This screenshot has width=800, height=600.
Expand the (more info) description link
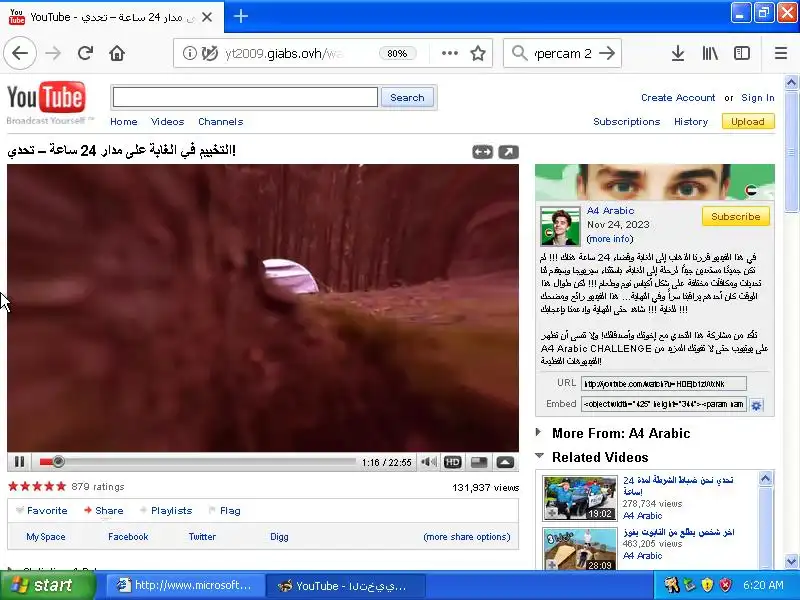pyautogui.click(x=610, y=239)
